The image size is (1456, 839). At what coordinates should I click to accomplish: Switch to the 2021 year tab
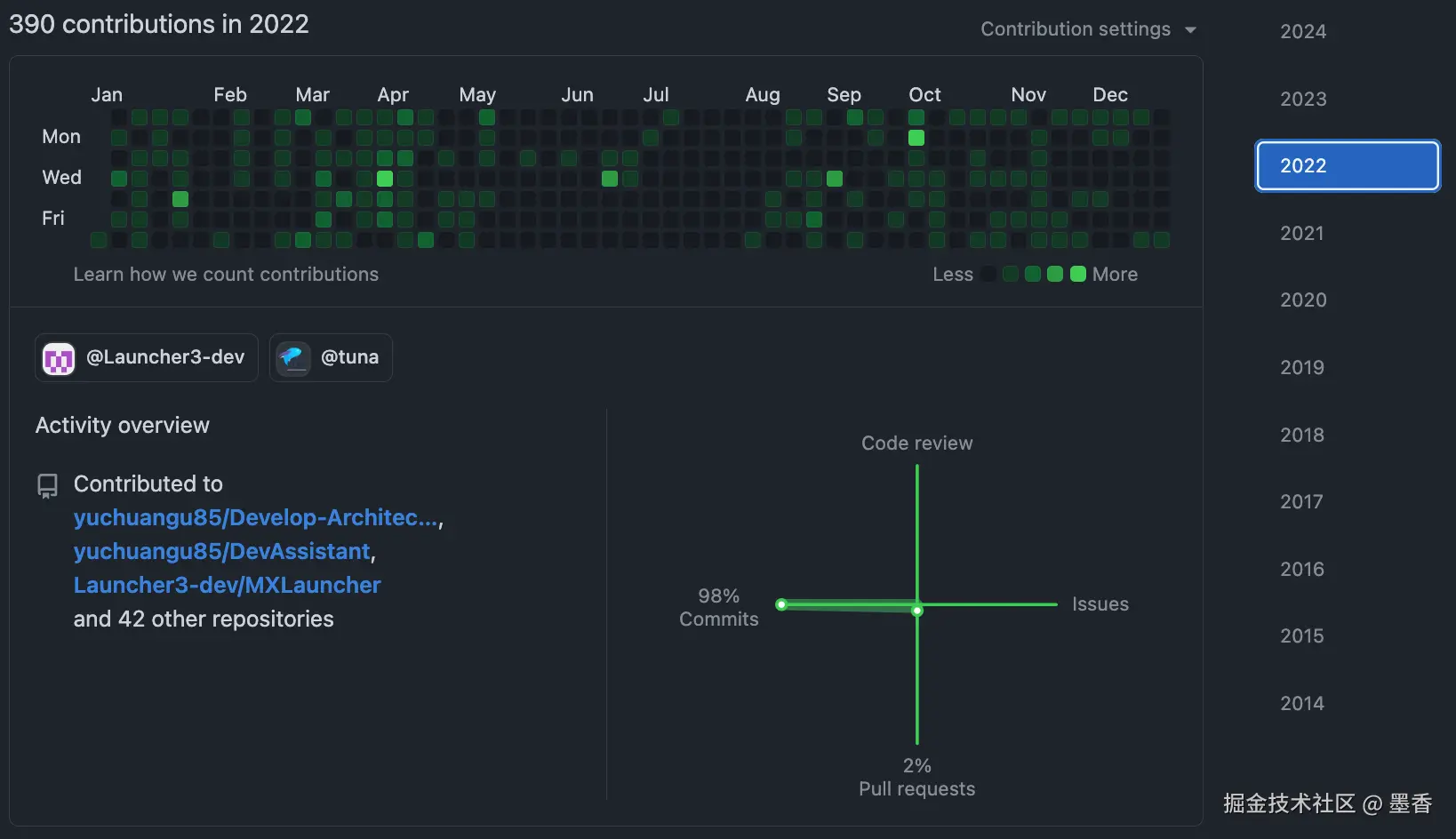1301,233
